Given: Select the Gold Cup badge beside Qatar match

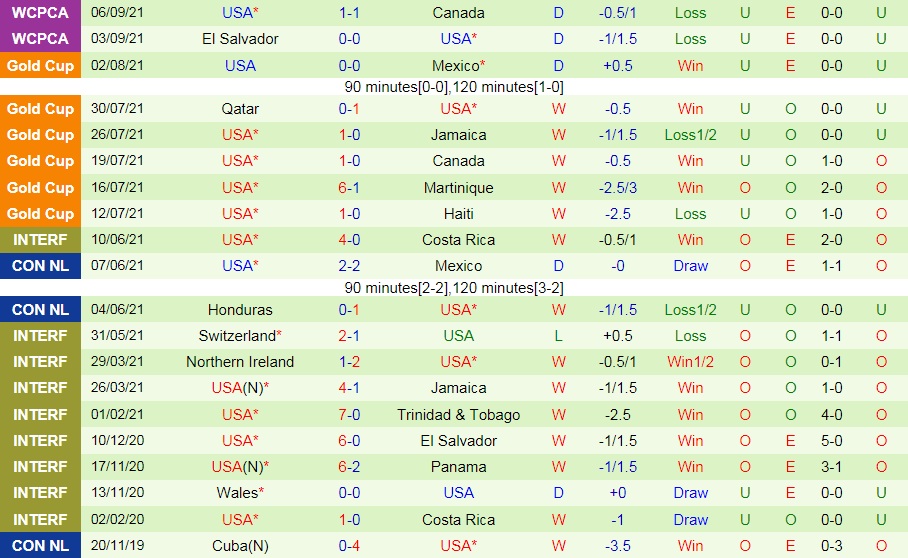Looking at the screenshot, I should (40, 109).
